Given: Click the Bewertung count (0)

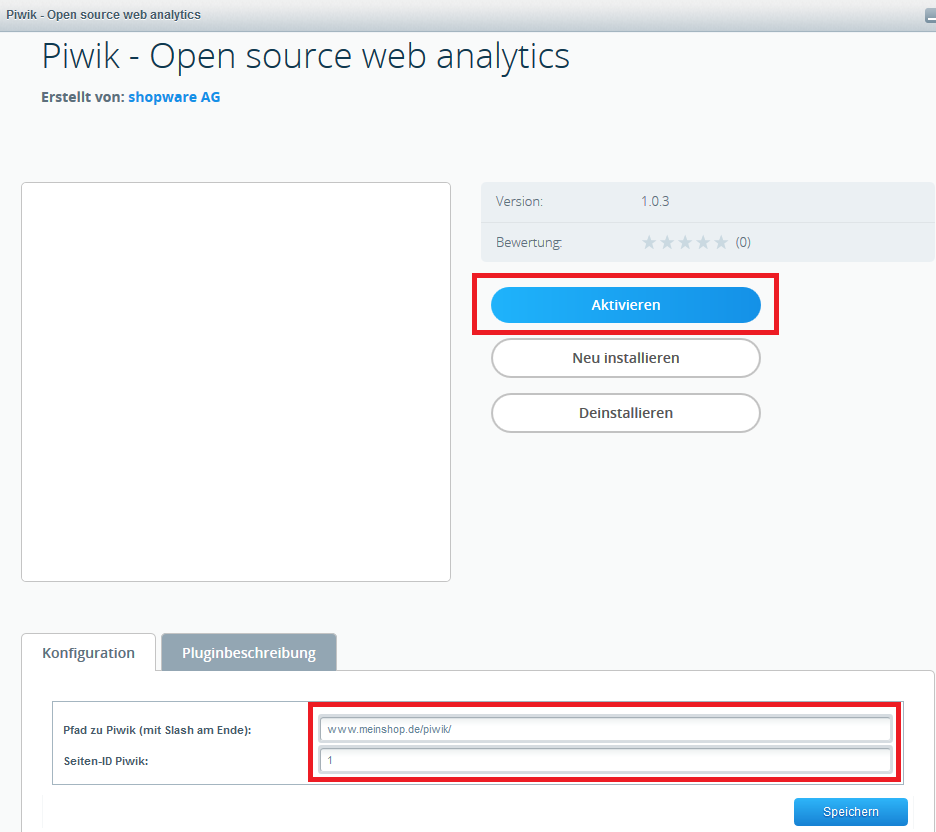Looking at the screenshot, I should pos(743,242).
